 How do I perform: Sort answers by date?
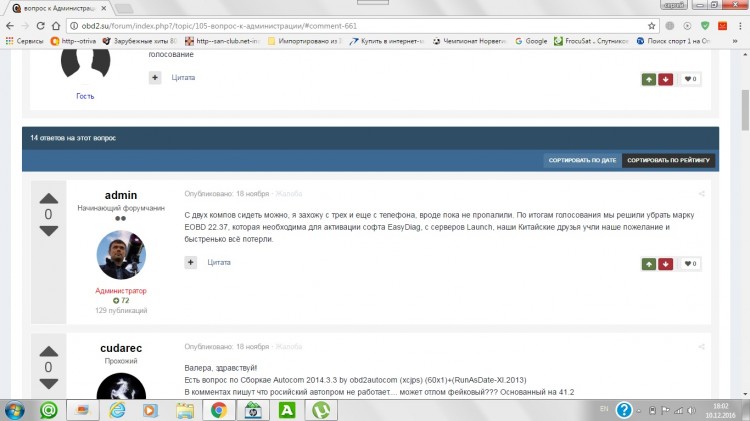coord(582,160)
